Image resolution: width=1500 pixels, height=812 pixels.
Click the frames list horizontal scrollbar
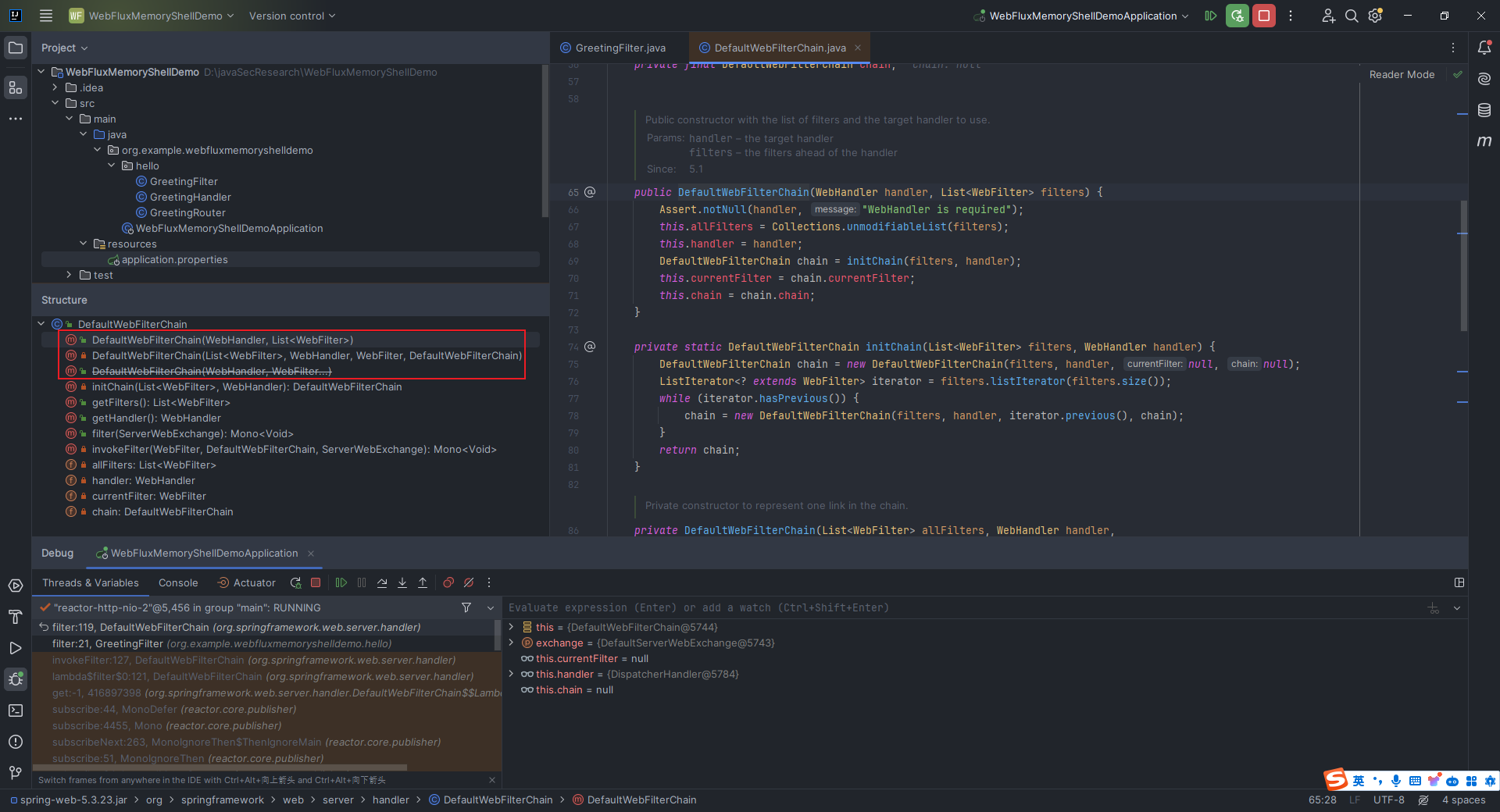220,767
